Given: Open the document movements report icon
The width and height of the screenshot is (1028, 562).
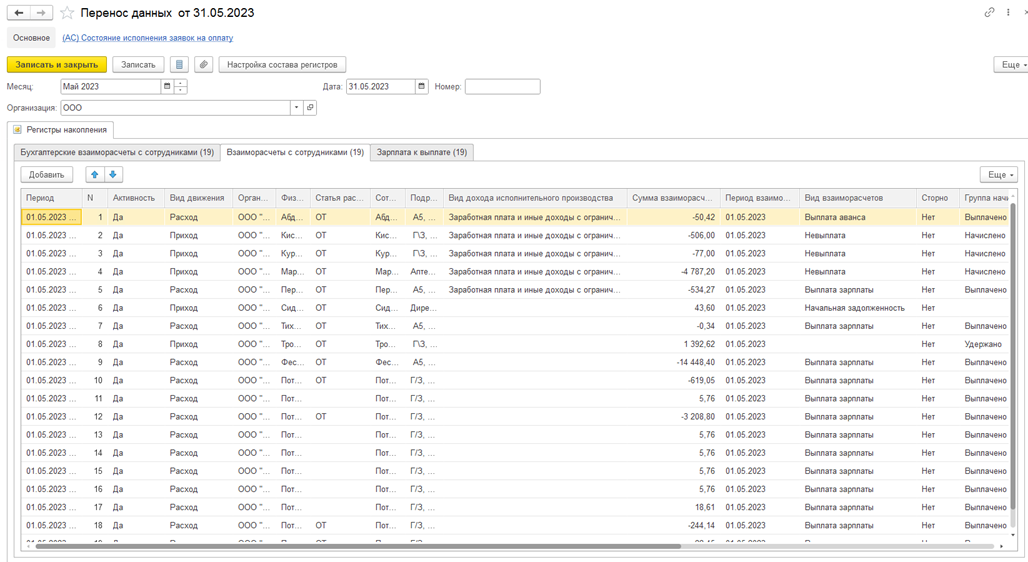Looking at the screenshot, I should [179, 64].
